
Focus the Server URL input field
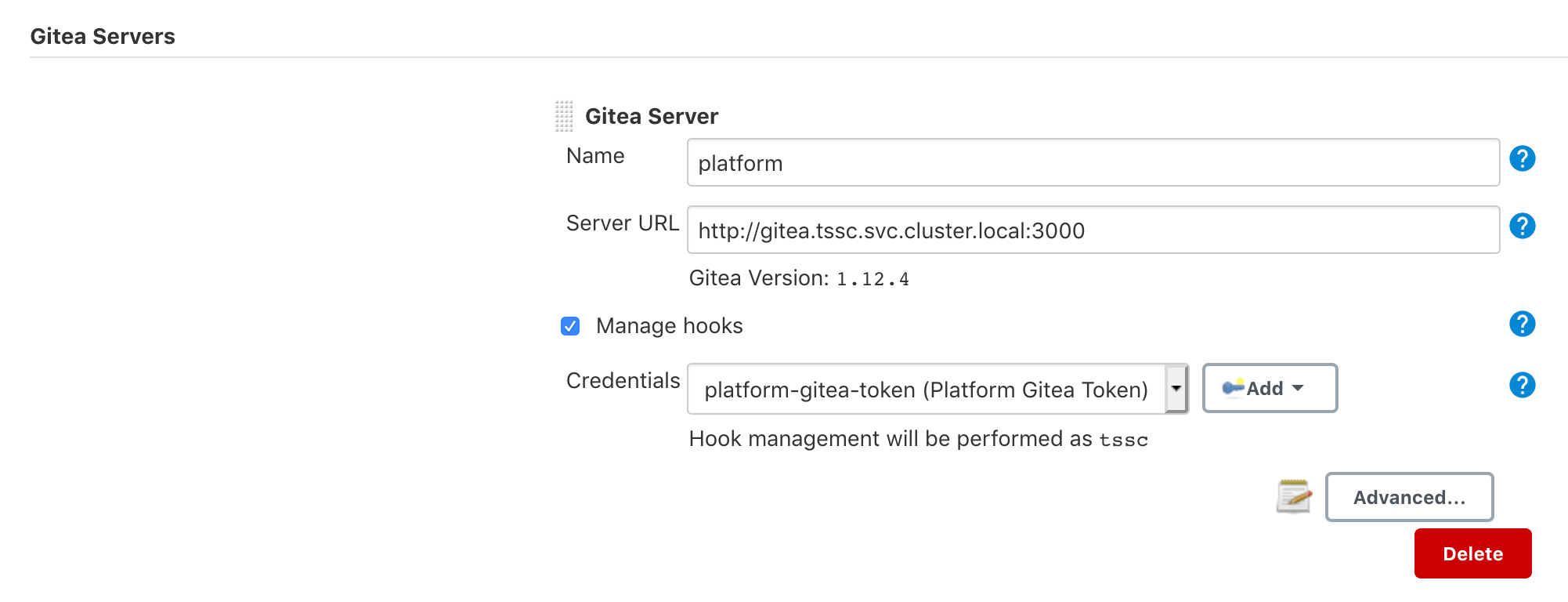1093,230
